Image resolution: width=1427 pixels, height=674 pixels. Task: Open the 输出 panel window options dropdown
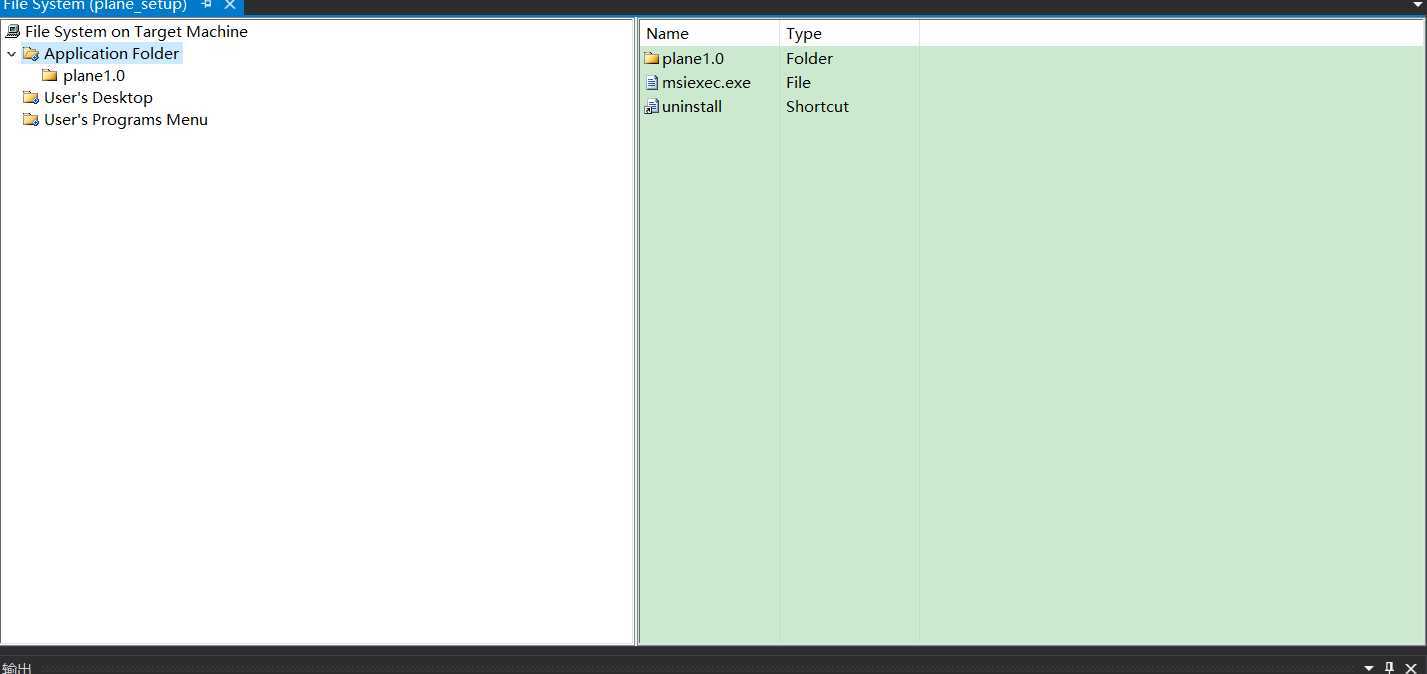tap(1369, 668)
